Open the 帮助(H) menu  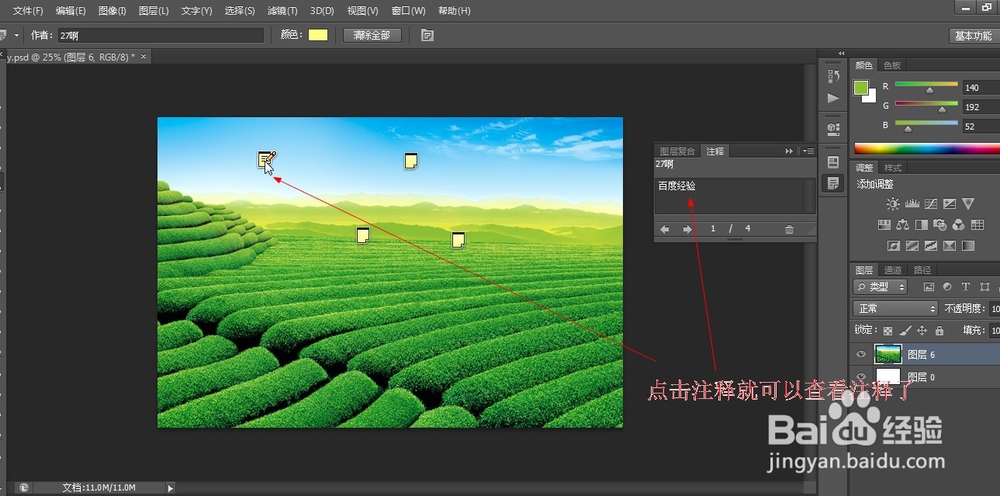tap(454, 11)
